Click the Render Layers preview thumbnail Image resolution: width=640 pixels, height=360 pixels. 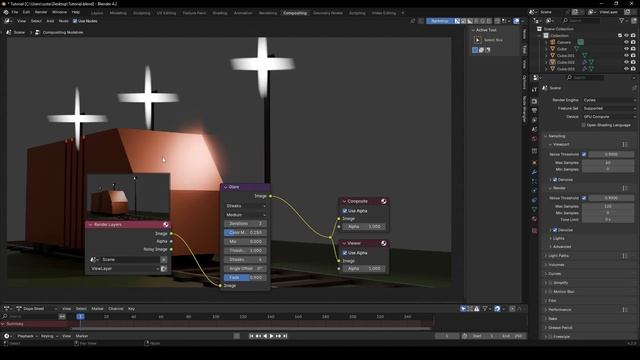pos(128,197)
